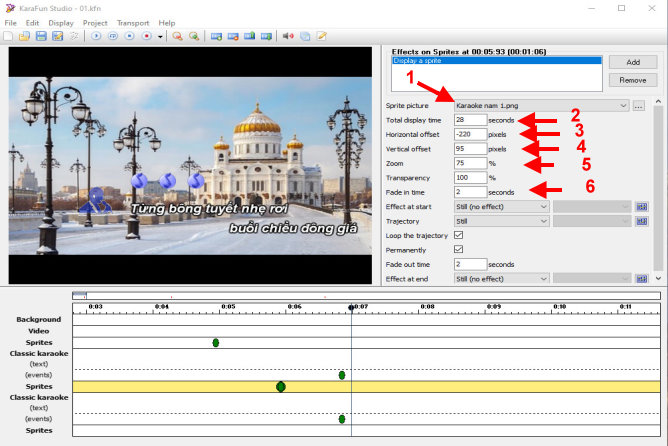Open the Sprite picture dropdown

pyautogui.click(x=623, y=105)
